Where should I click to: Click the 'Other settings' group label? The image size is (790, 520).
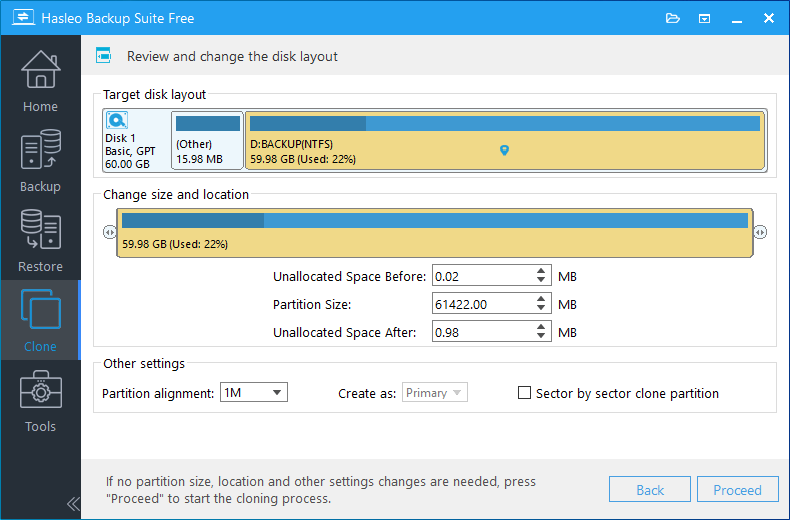144,363
